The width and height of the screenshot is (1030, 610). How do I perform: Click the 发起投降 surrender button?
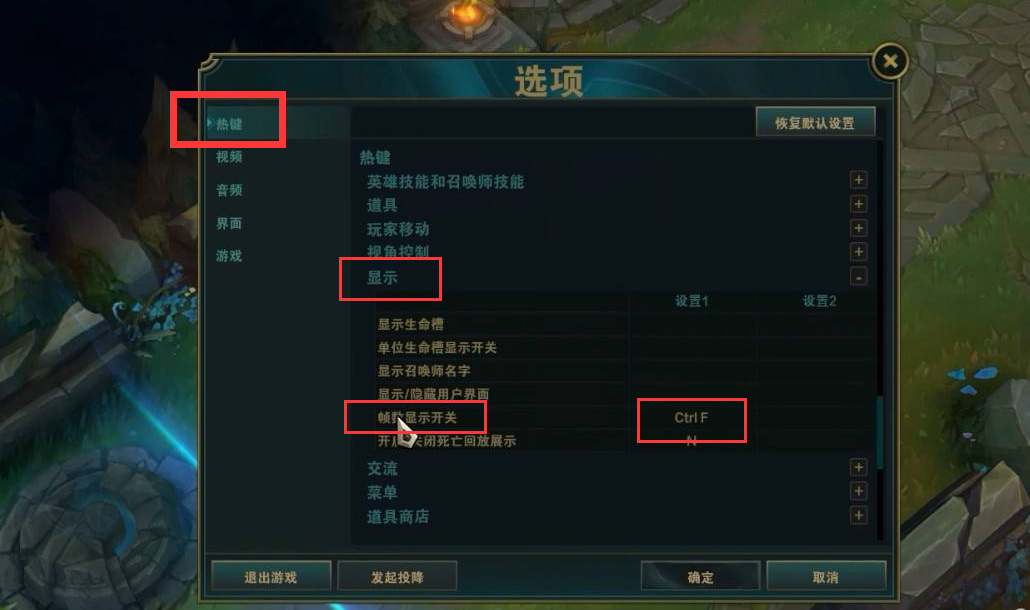click(397, 577)
